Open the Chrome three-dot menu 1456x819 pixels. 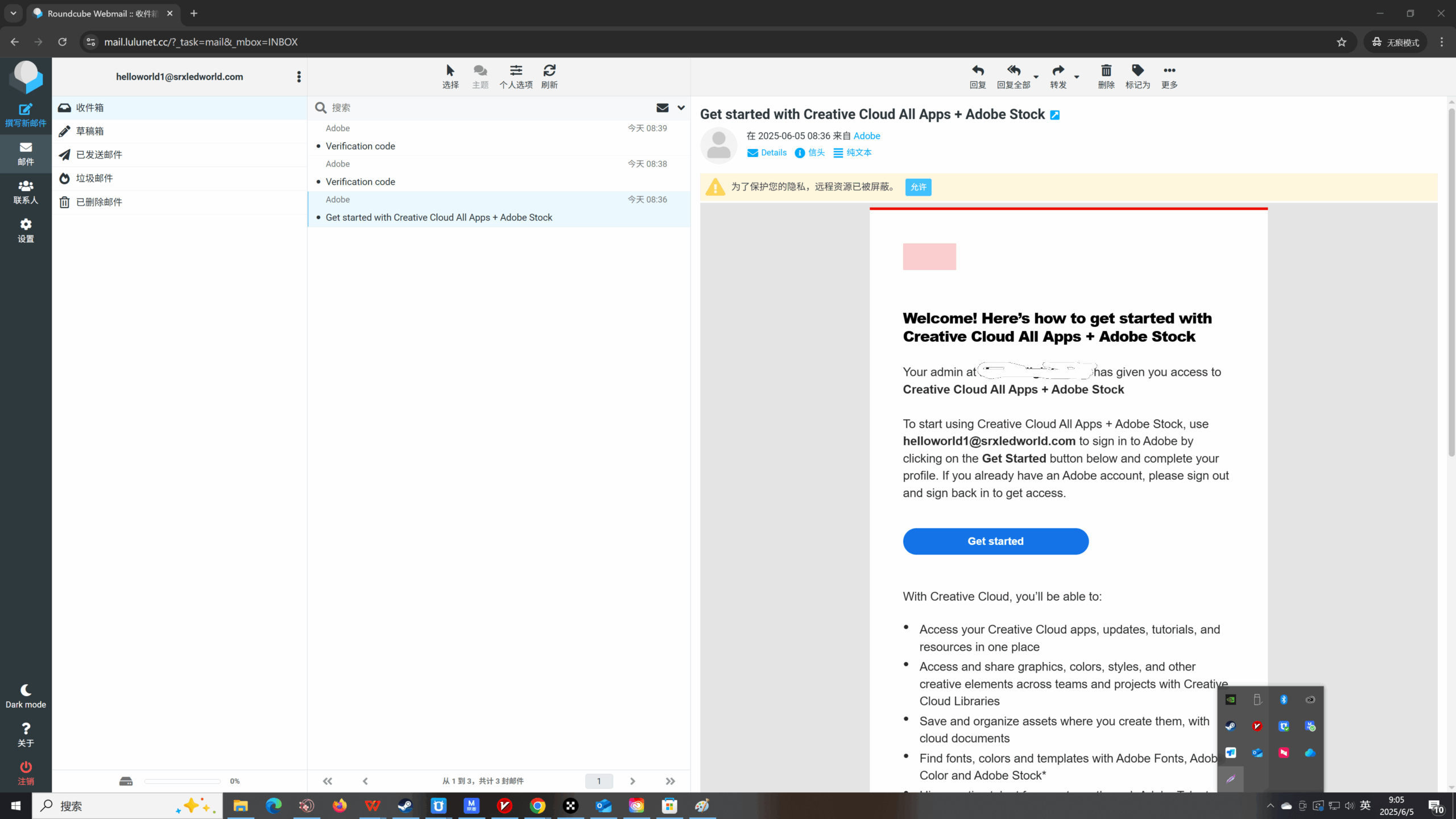pyautogui.click(x=1442, y=42)
